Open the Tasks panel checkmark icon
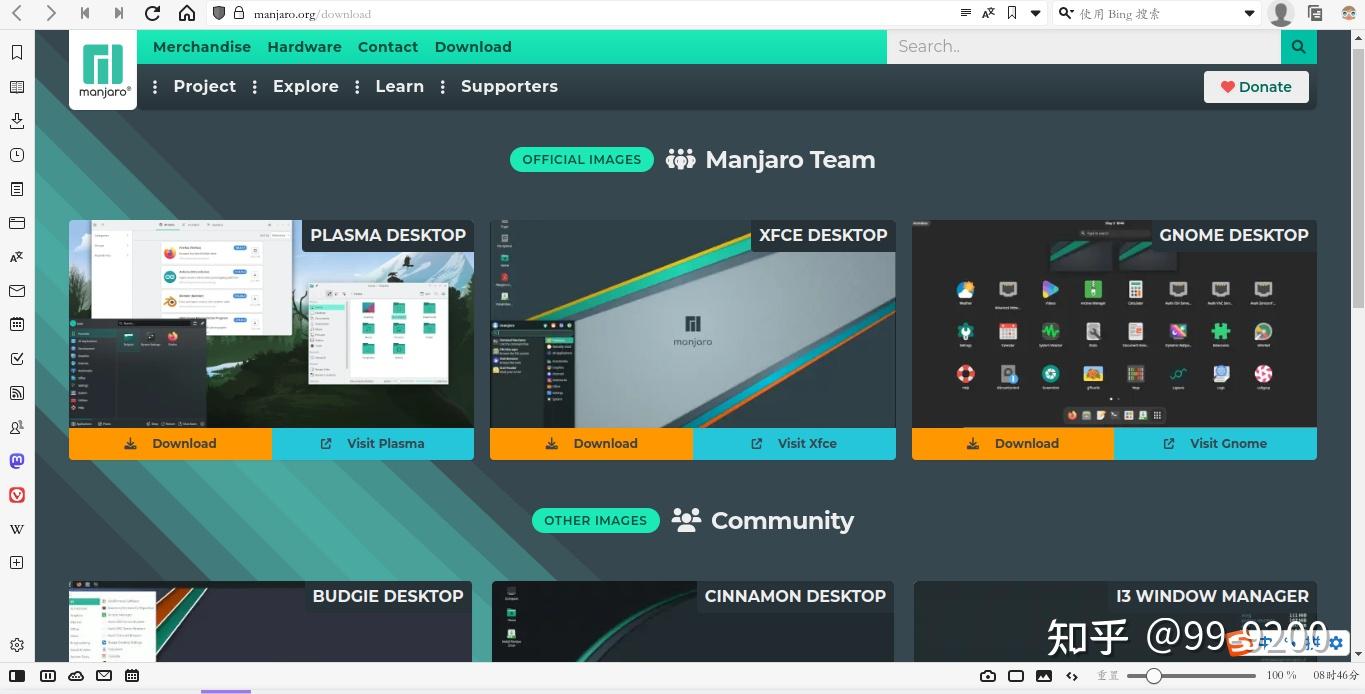 [17, 359]
